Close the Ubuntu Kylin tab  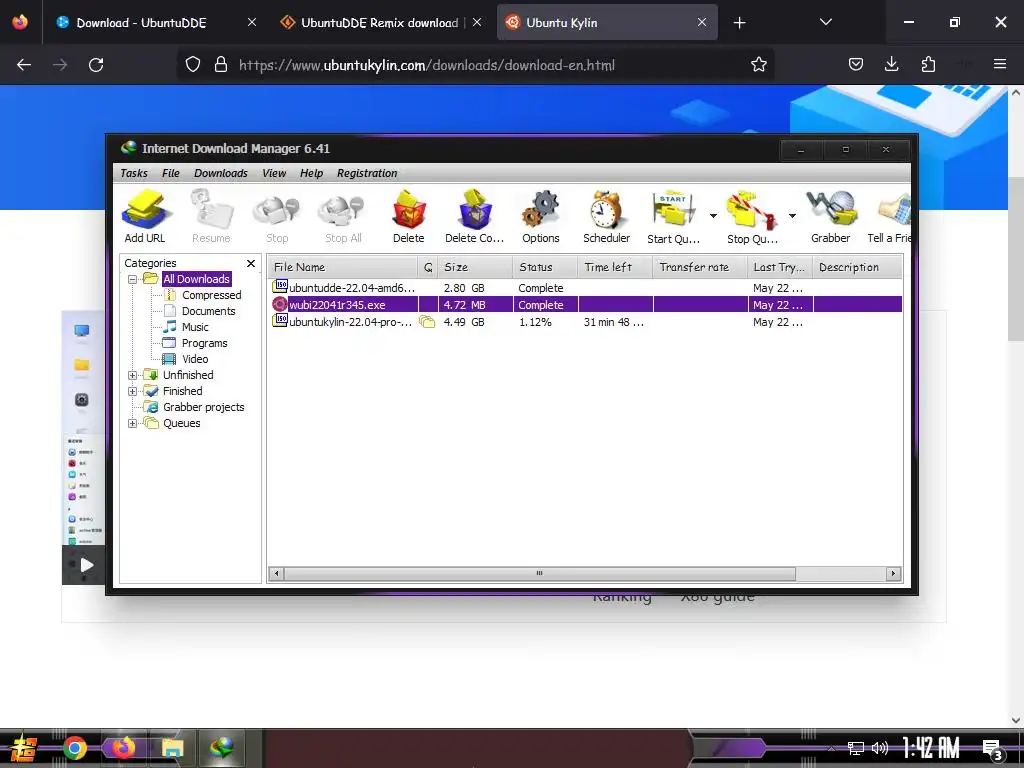coord(702,22)
